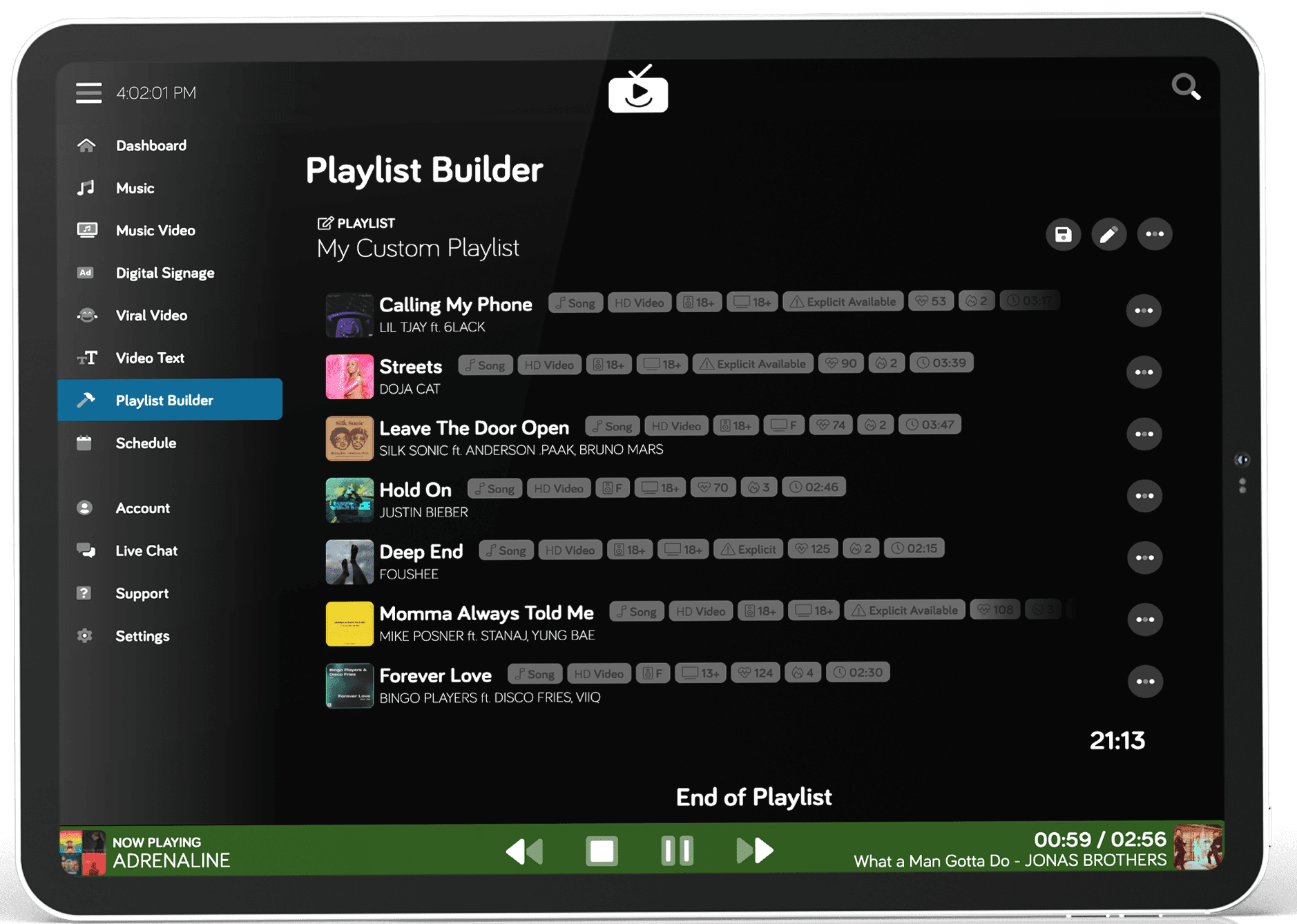Edit the playlist with pencil icon
The width and height of the screenshot is (1297, 924).
[1108, 235]
